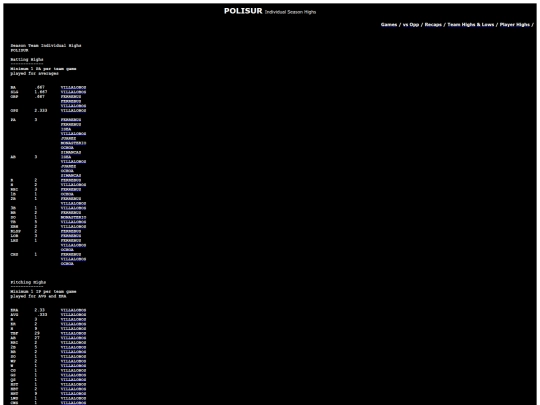This screenshot has width=540, height=405.
Task: Open OCHOA link at end of CHS group
Action: 67,264
